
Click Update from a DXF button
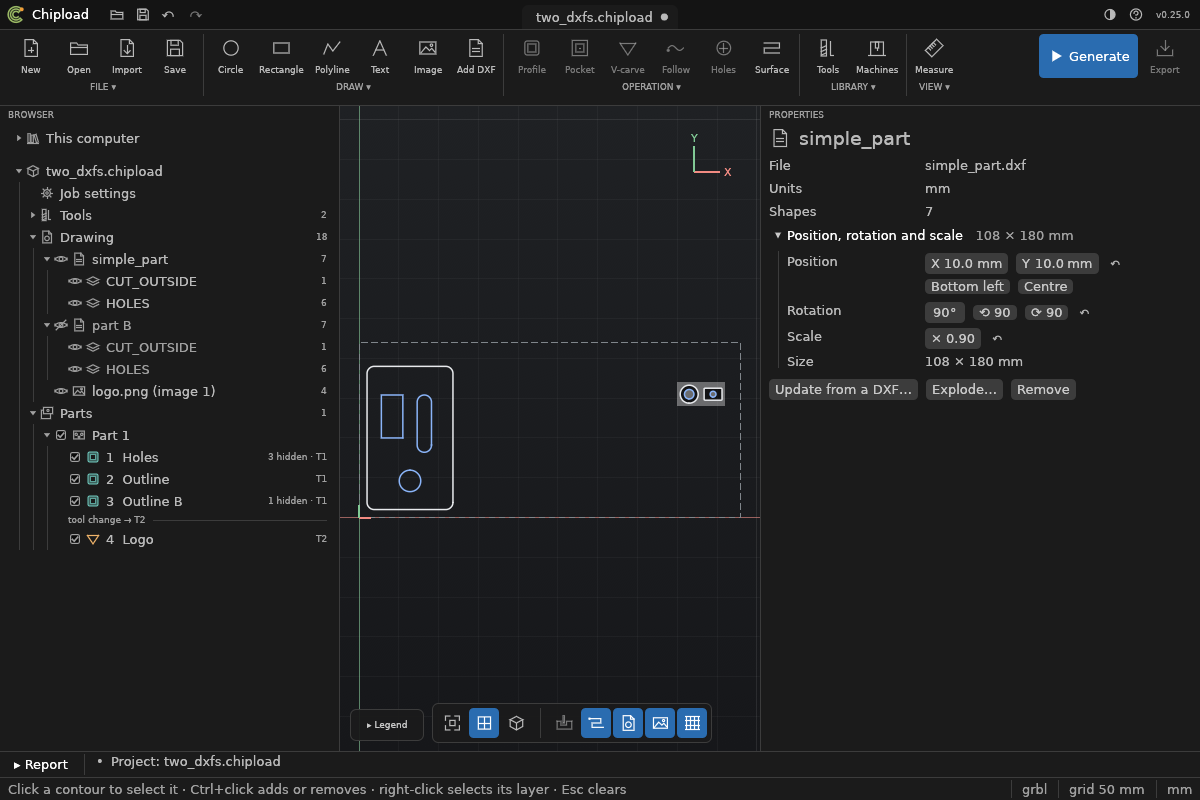(x=843, y=389)
